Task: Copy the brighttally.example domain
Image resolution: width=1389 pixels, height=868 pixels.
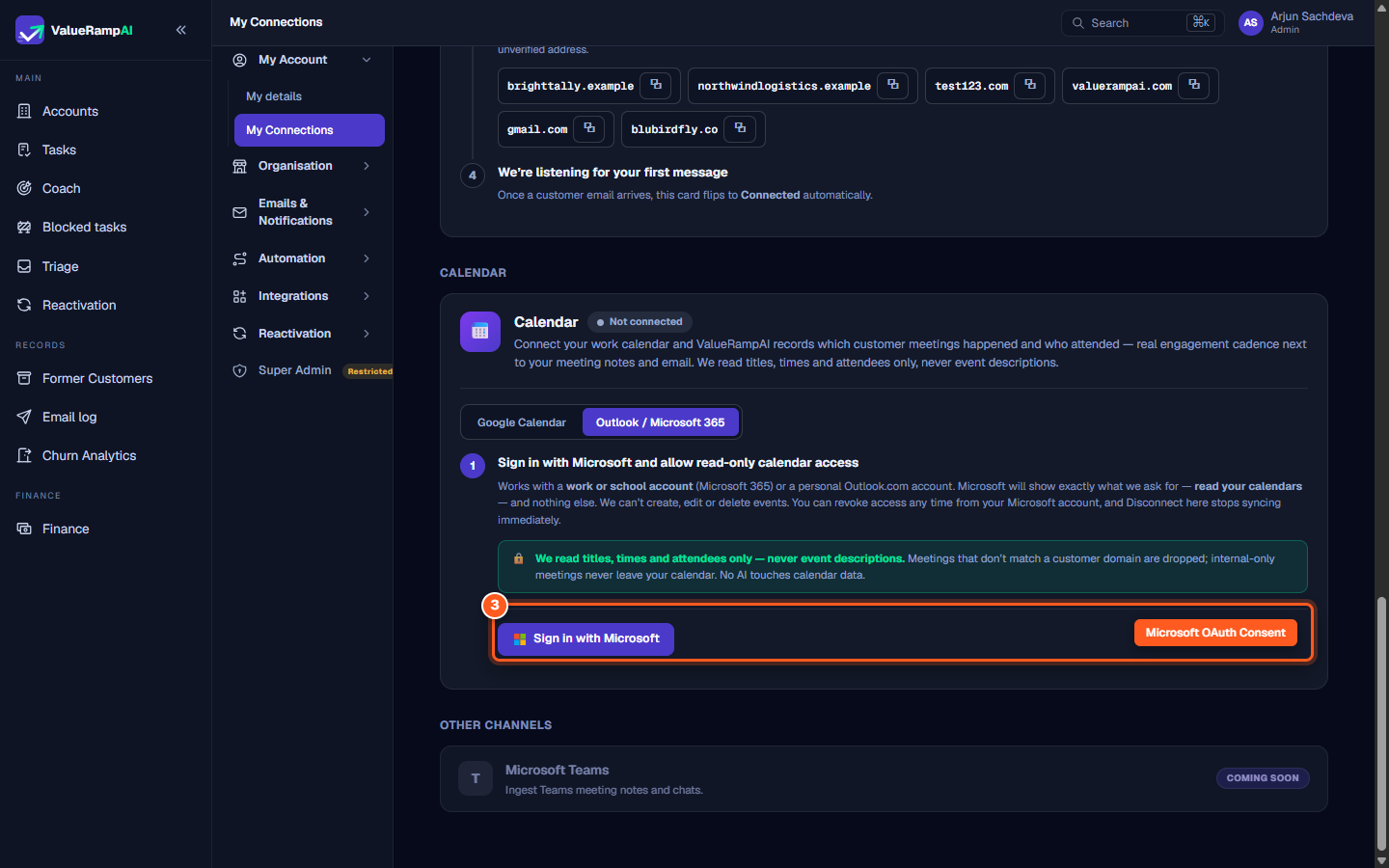Action: coord(656,85)
